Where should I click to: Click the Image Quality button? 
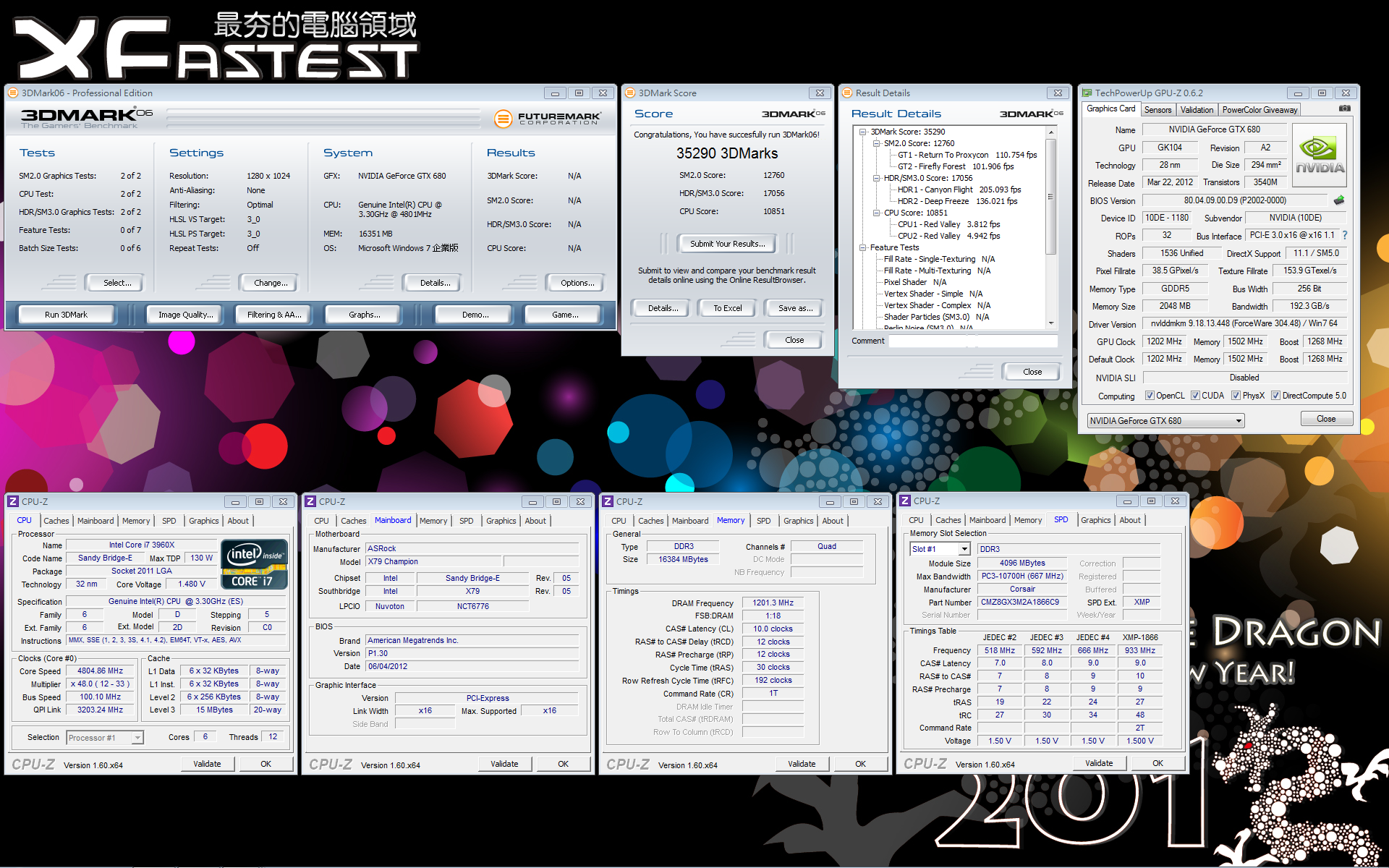point(185,315)
